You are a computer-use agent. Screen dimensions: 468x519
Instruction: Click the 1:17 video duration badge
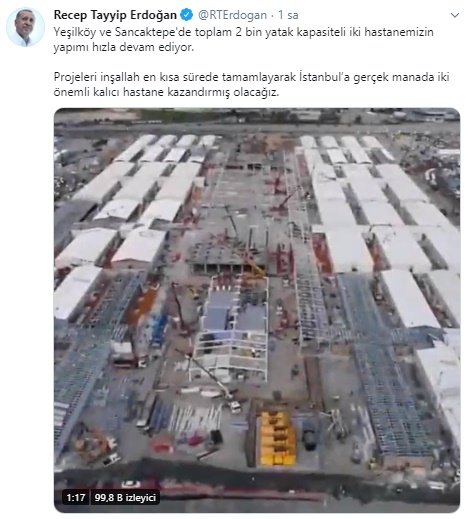tap(76, 498)
